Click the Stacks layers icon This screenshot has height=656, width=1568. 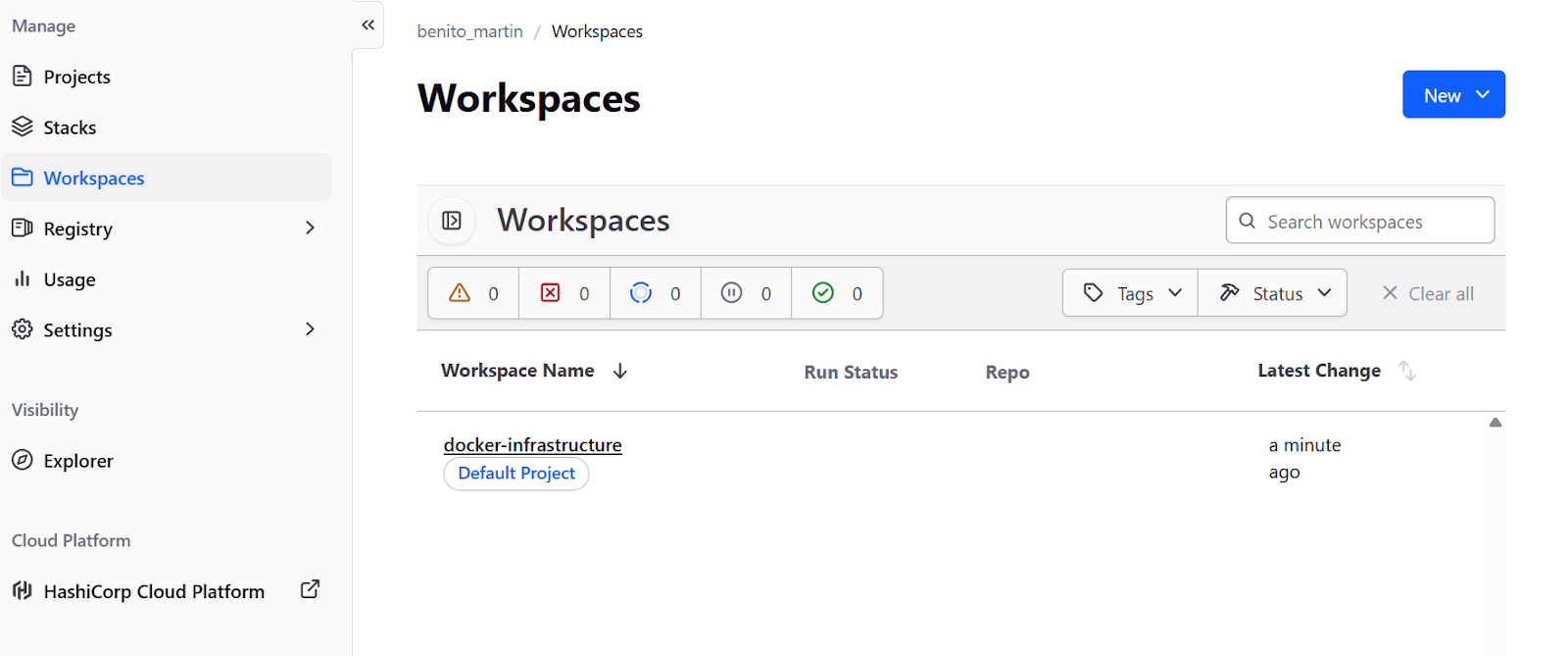click(x=22, y=126)
